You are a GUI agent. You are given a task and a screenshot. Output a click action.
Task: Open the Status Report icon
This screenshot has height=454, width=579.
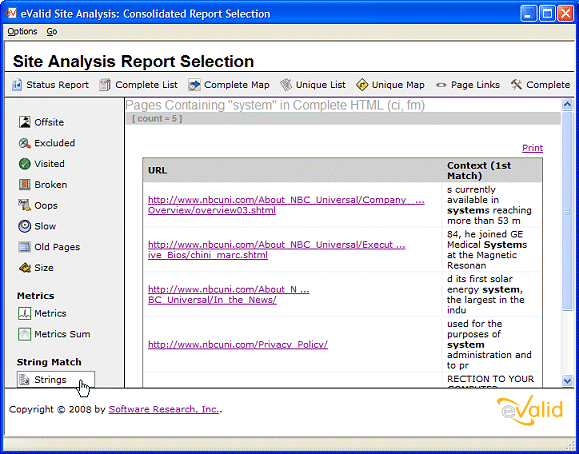pyautogui.click(x=17, y=85)
